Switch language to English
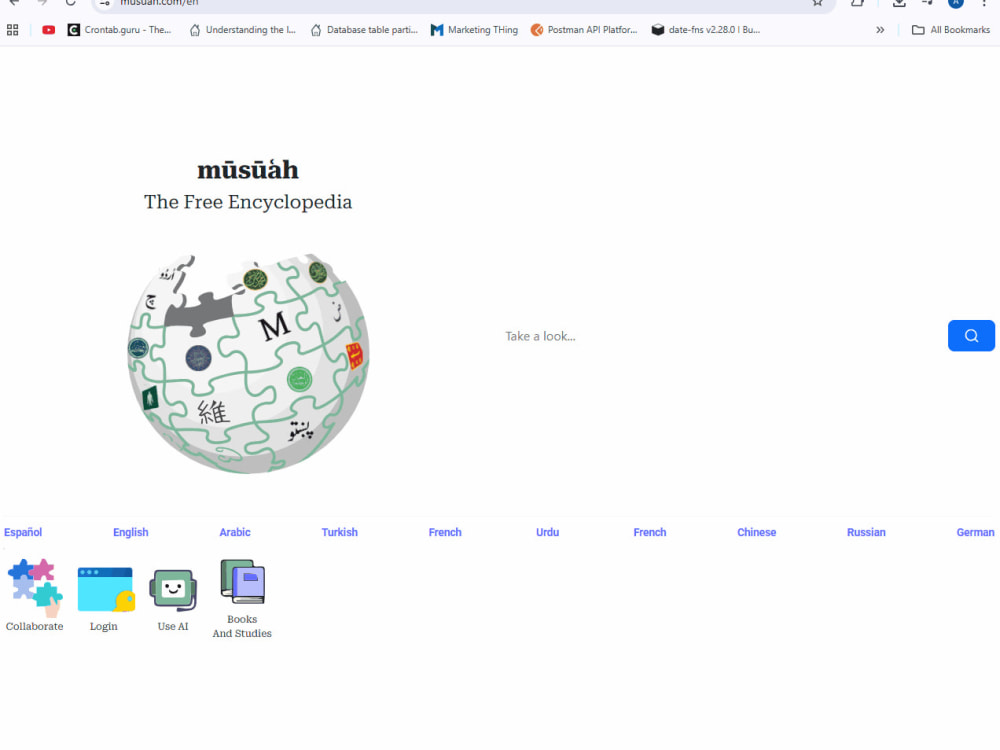 [x=131, y=532]
